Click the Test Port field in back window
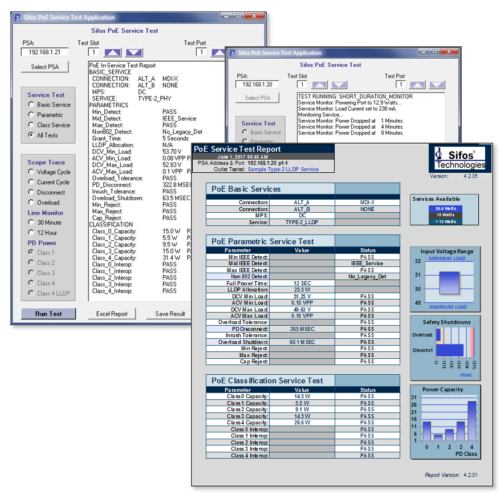Screen dimensions: 500x494 tap(201, 52)
